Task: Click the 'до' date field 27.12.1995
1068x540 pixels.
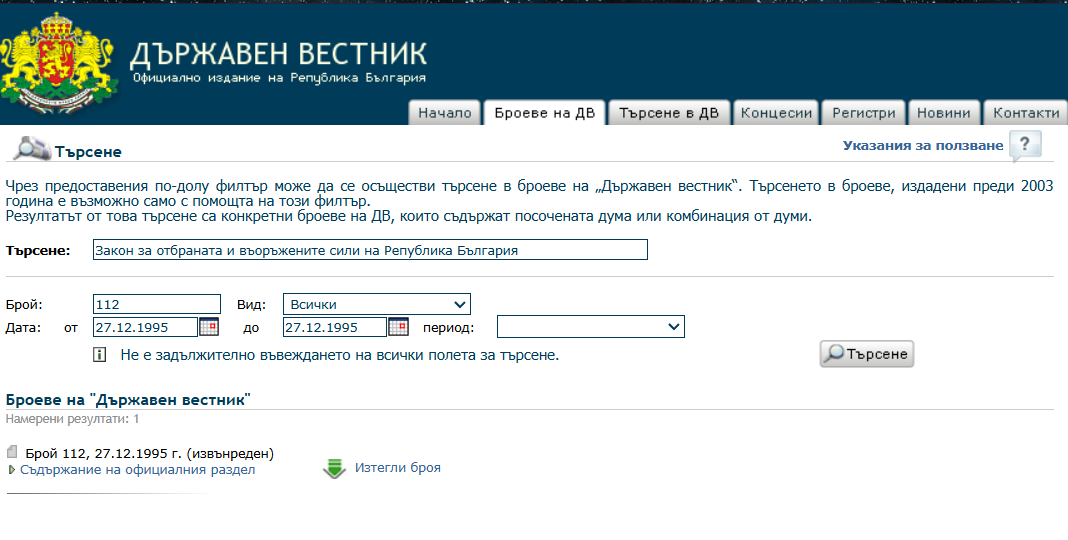Action: click(334, 327)
